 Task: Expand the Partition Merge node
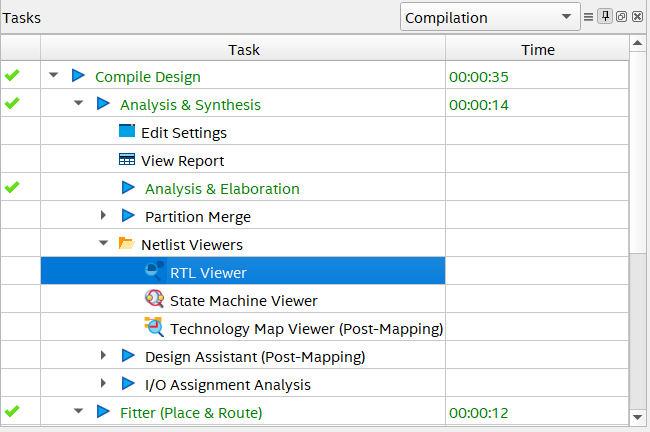coord(103,216)
